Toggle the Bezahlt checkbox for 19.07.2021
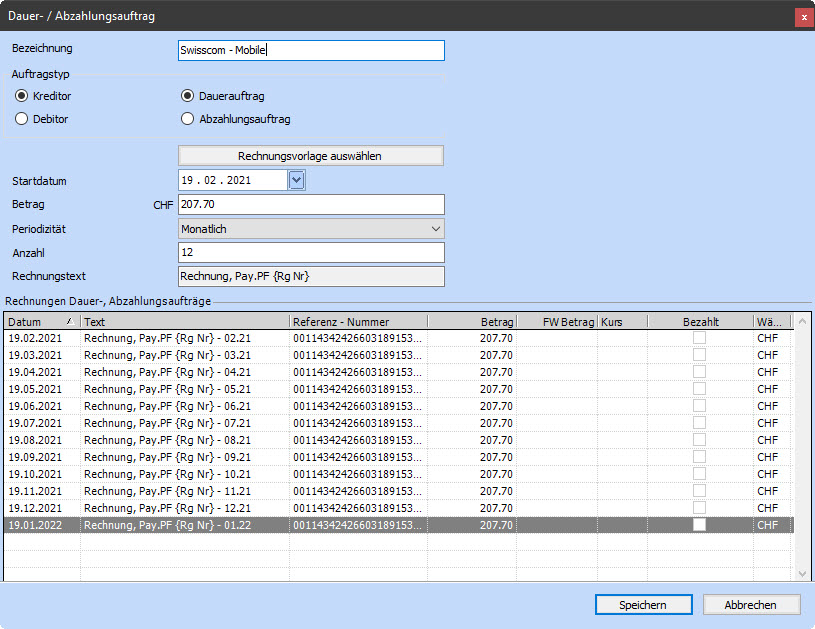815x629 pixels. [x=700, y=423]
